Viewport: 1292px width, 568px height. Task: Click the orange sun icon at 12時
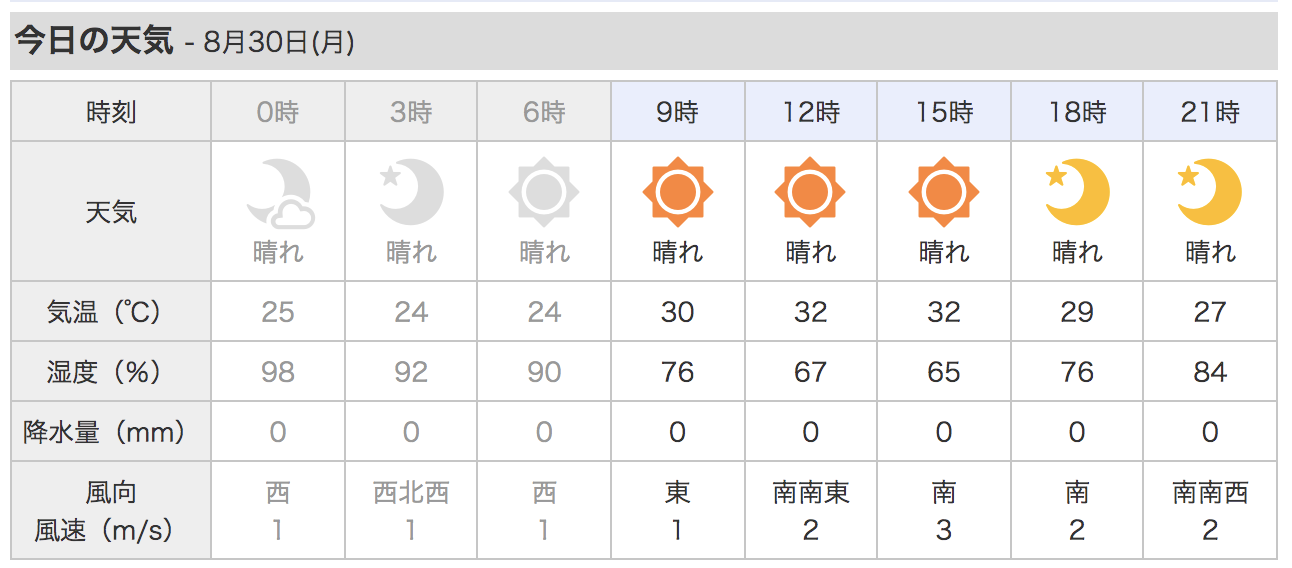click(x=810, y=192)
